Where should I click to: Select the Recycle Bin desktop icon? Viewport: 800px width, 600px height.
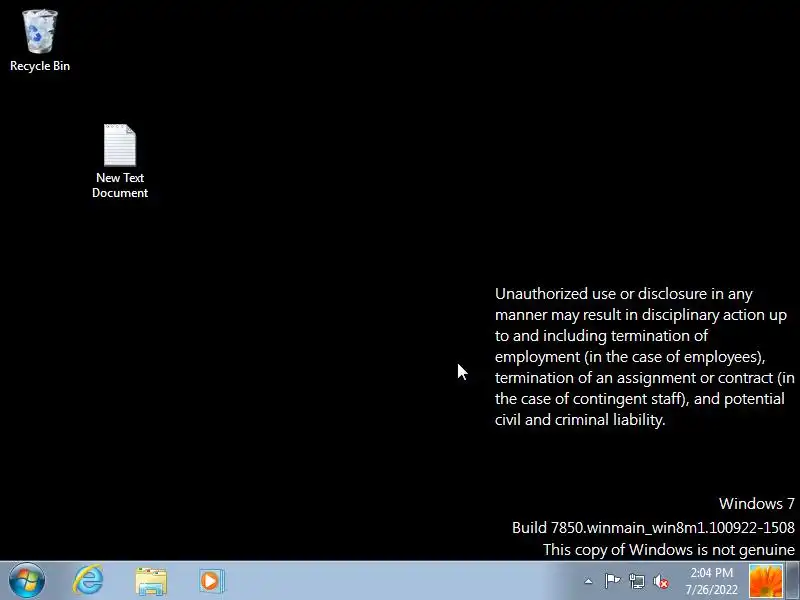[x=40, y=41]
